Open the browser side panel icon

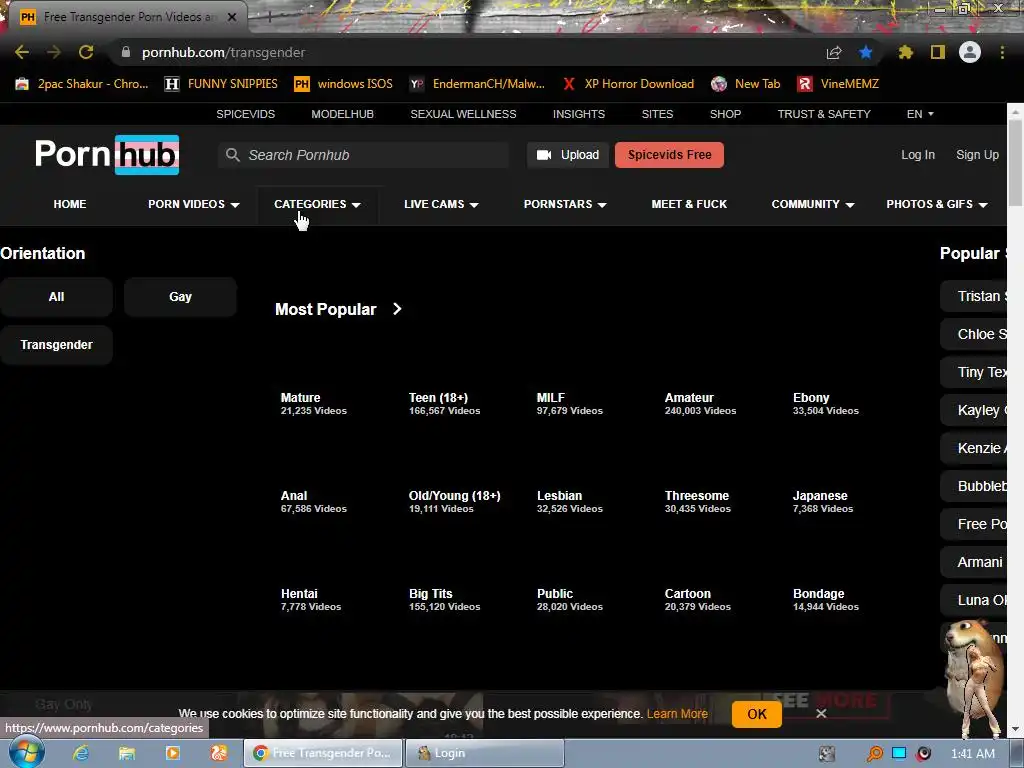tap(938, 52)
